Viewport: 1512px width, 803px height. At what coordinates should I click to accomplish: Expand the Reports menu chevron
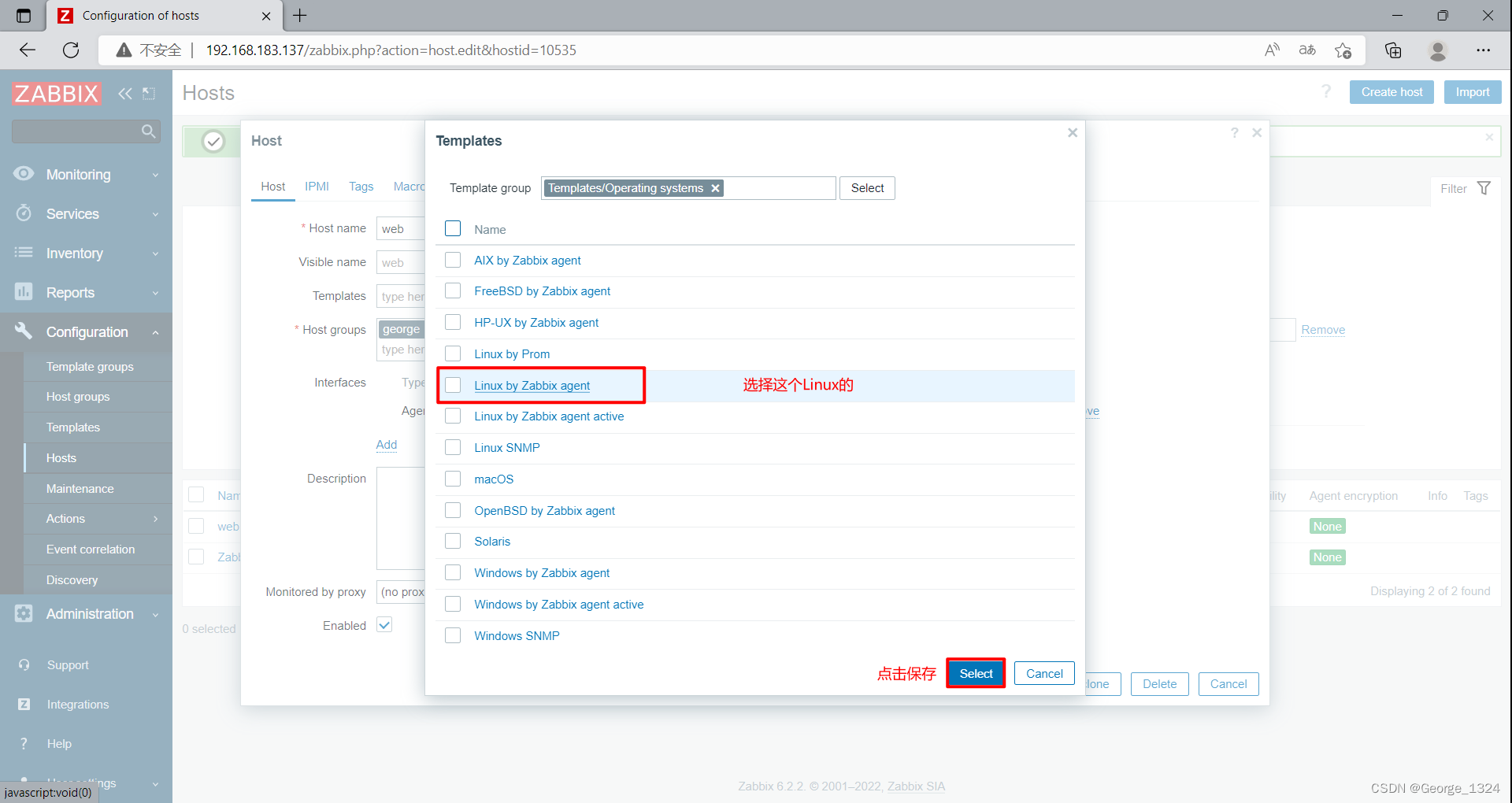[155, 293]
